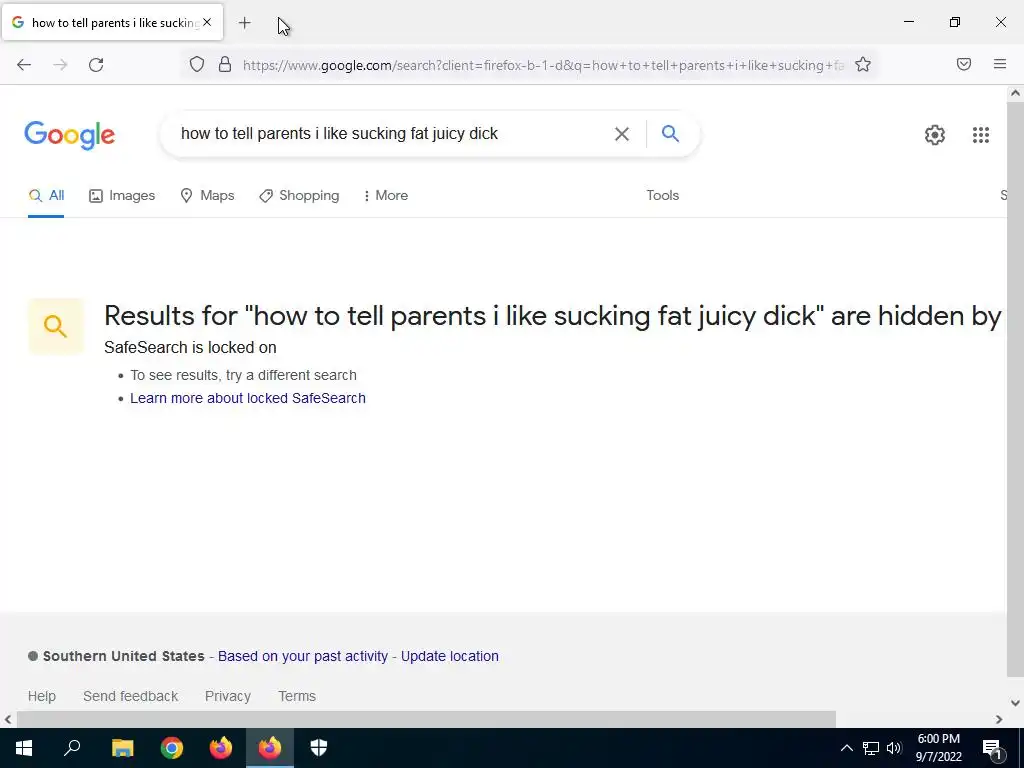The height and width of the screenshot is (768, 1024).
Task: Select the All results tab
Action: pyautogui.click(x=46, y=195)
